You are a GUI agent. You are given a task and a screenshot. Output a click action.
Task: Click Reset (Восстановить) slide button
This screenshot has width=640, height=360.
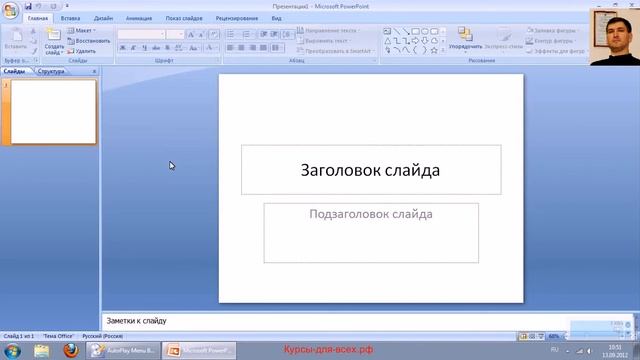tap(89, 41)
